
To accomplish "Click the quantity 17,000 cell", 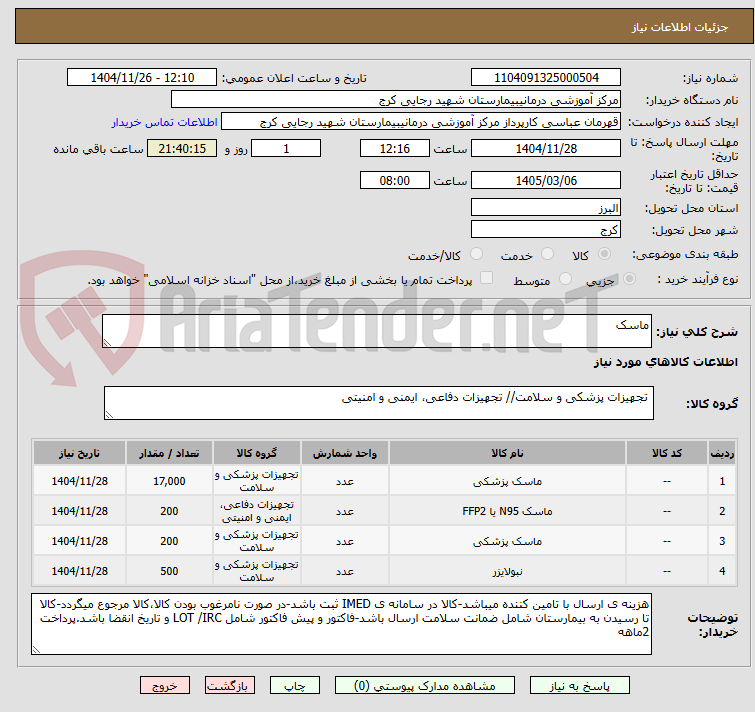I will [169, 481].
